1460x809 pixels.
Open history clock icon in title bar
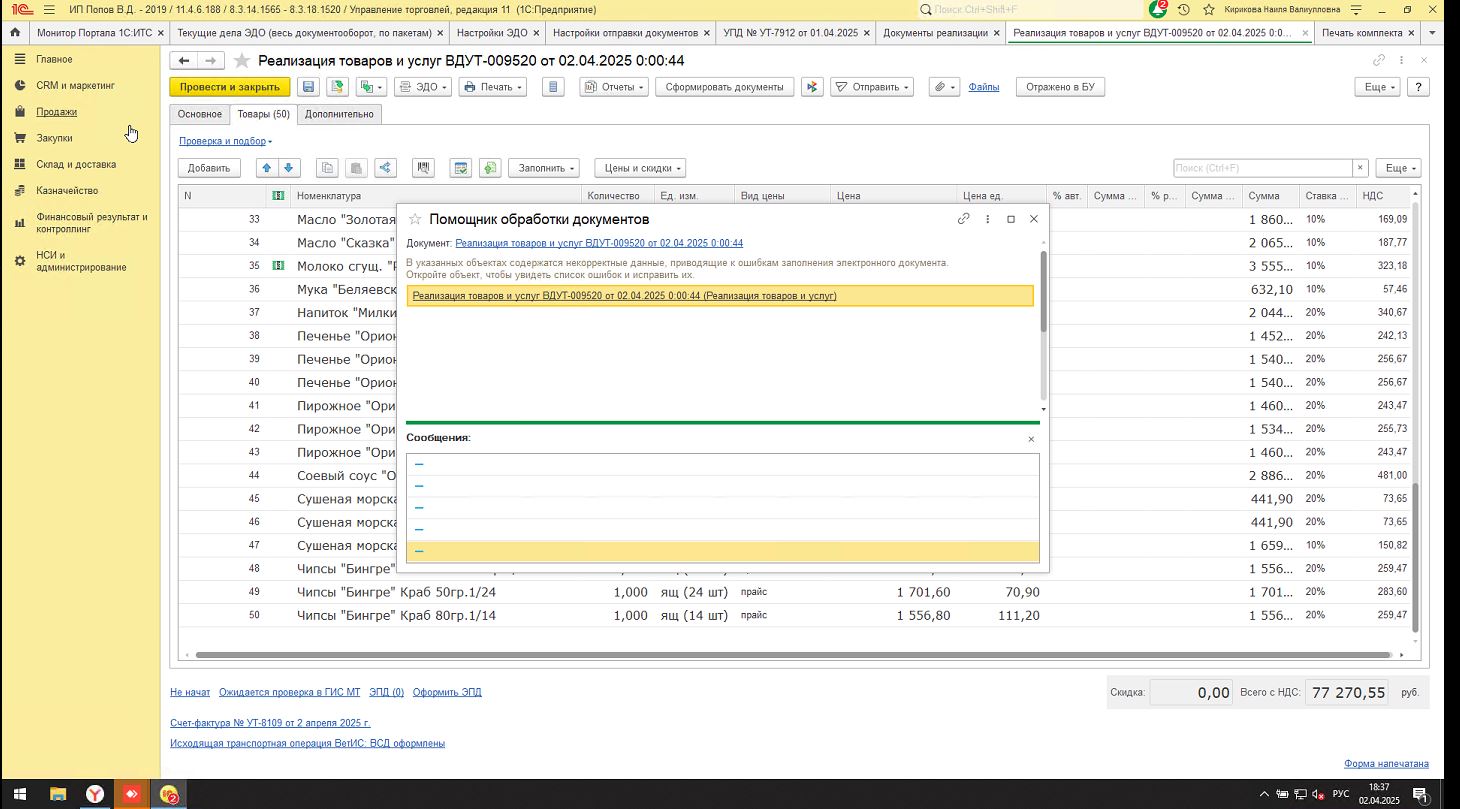[1183, 9]
